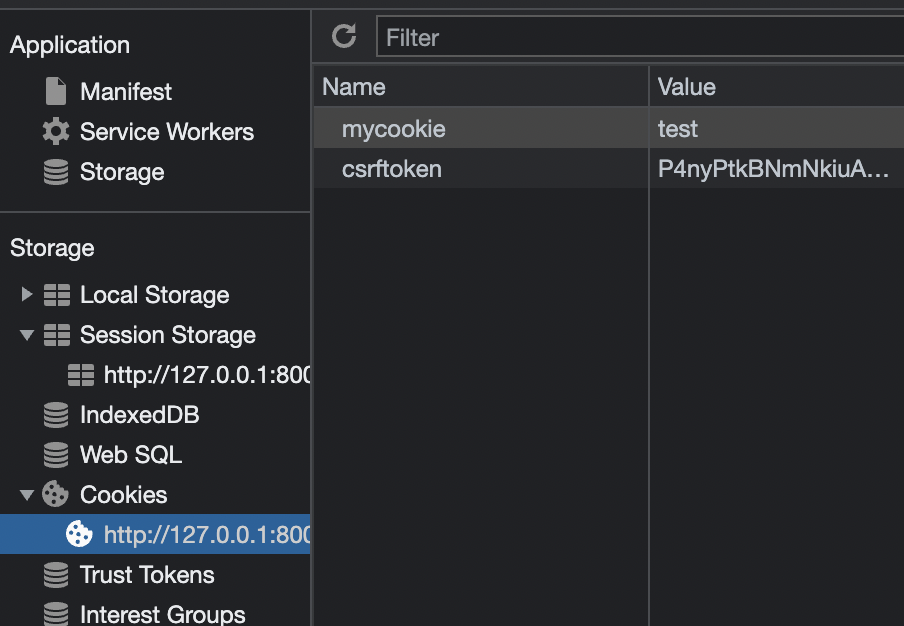The width and height of the screenshot is (904, 626).
Task: Click the refresh cookies icon
Action: [x=344, y=36]
